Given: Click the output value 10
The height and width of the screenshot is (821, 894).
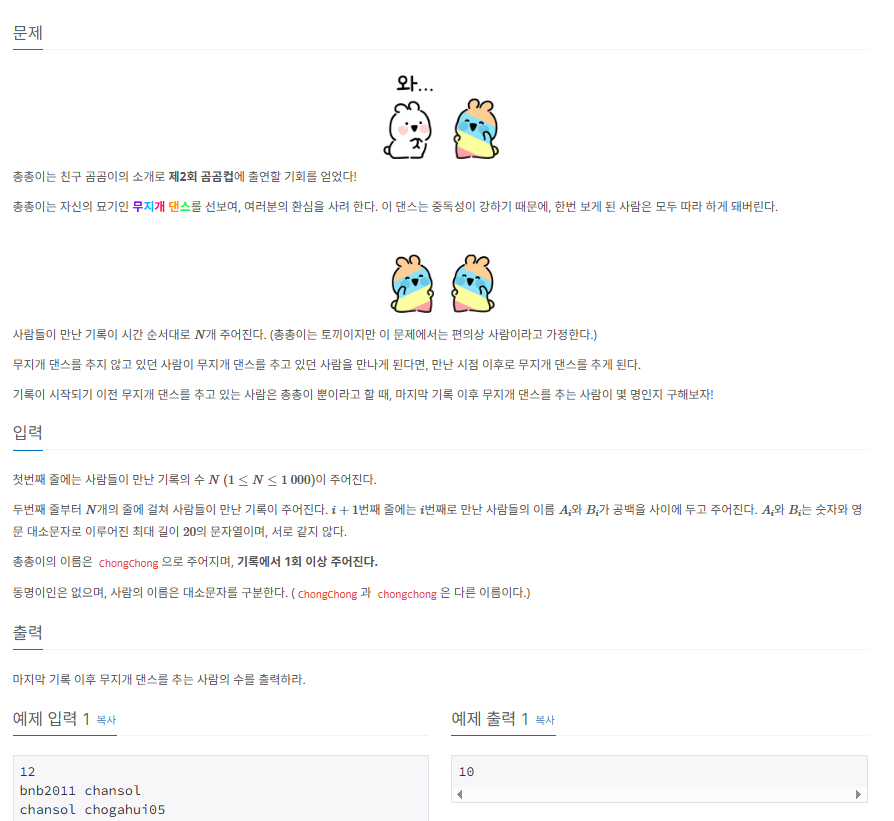Looking at the screenshot, I should tap(466, 772).
